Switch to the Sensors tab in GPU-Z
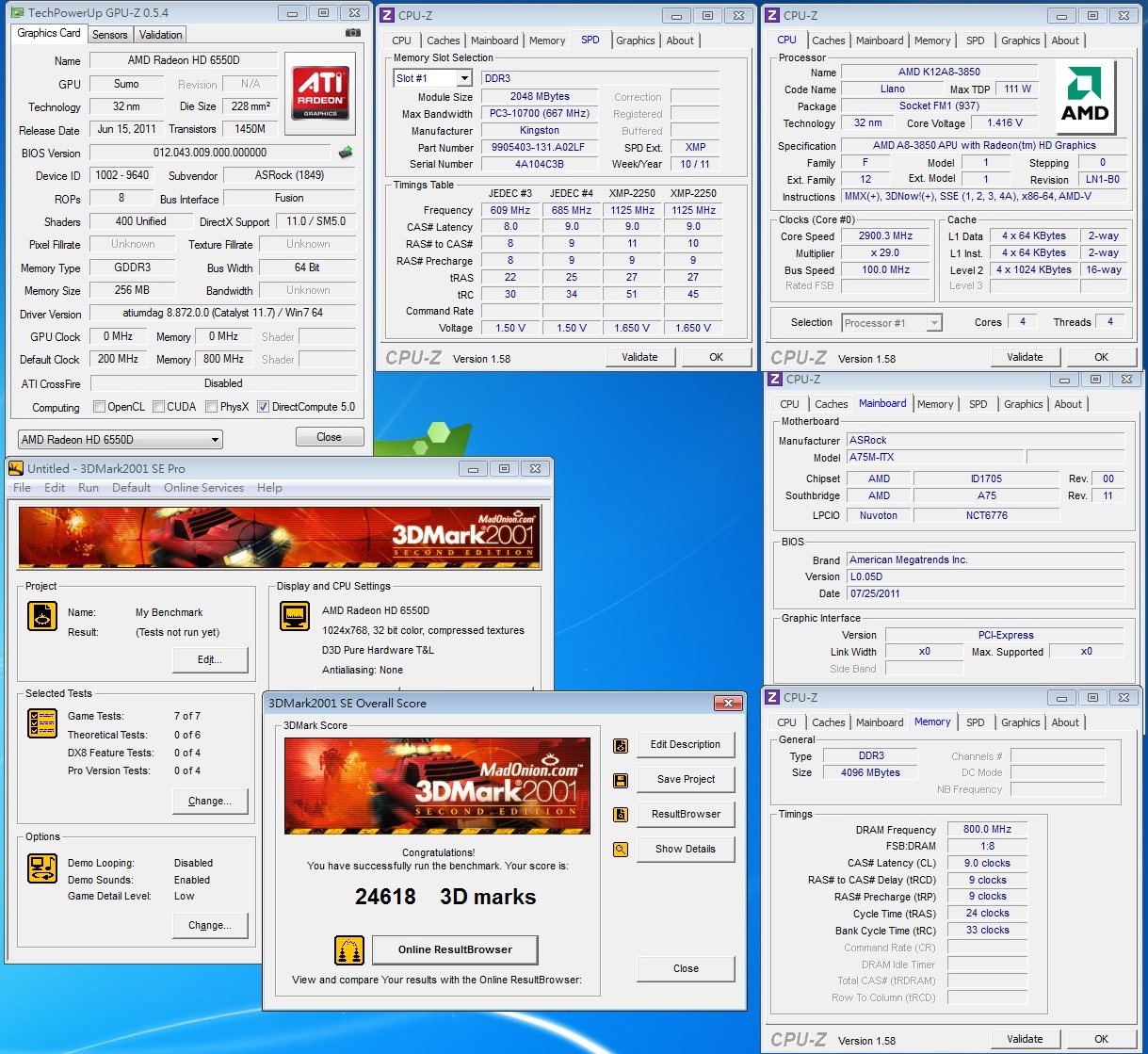 click(109, 35)
